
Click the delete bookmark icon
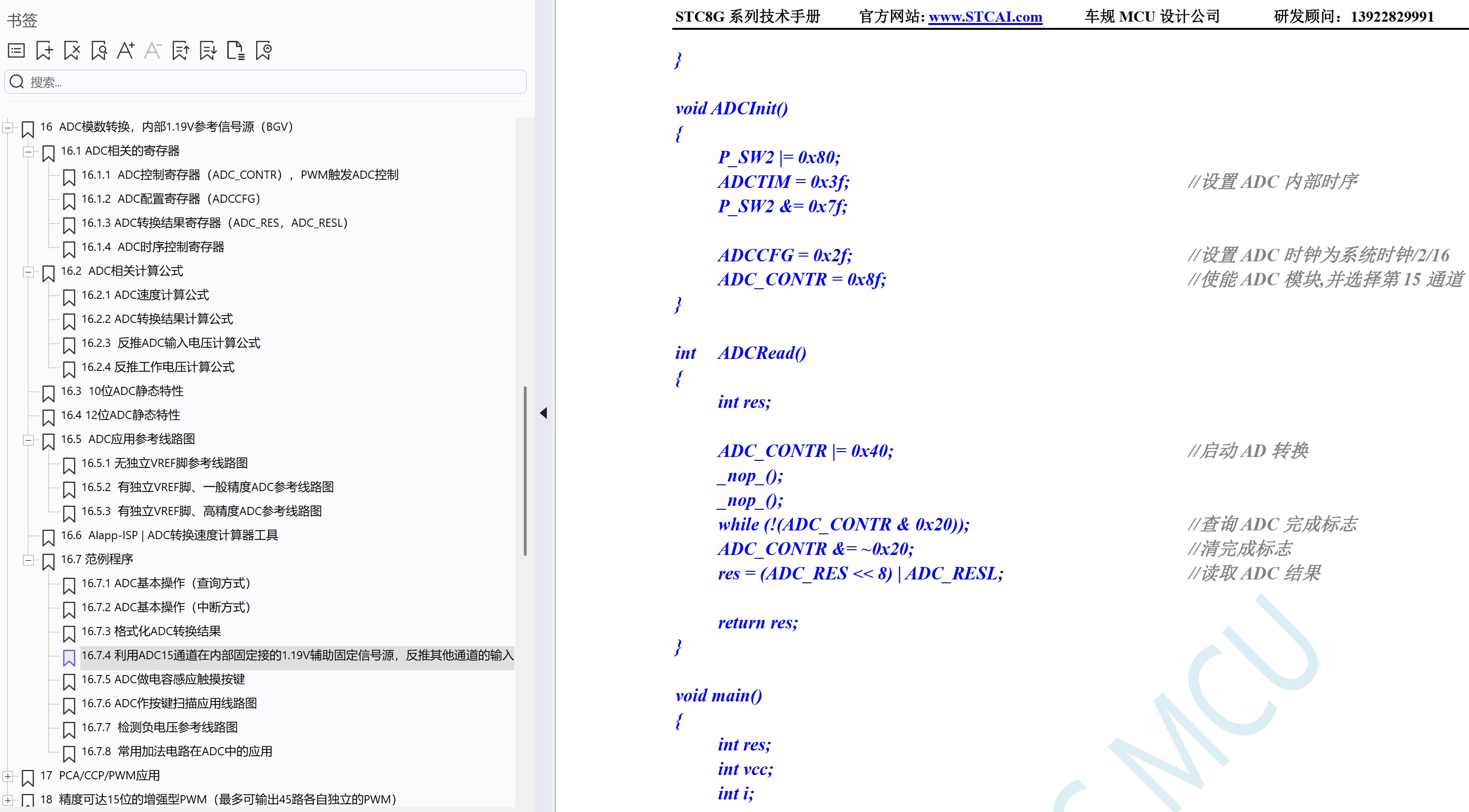[72, 51]
